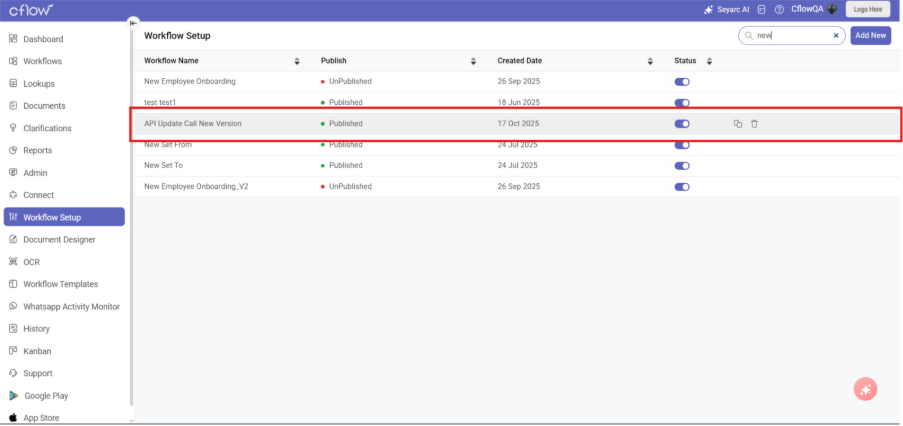Go to Kanban in the sidebar
903x426 pixels.
pos(37,351)
